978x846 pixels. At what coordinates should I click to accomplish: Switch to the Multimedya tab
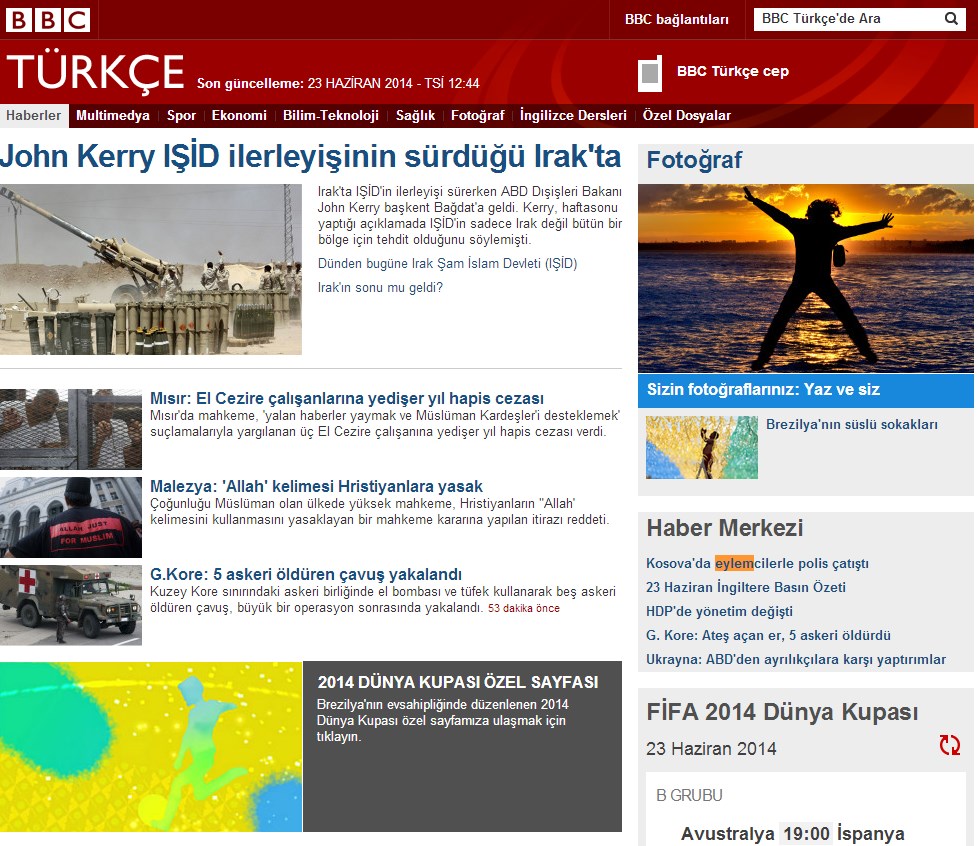(113, 115)
